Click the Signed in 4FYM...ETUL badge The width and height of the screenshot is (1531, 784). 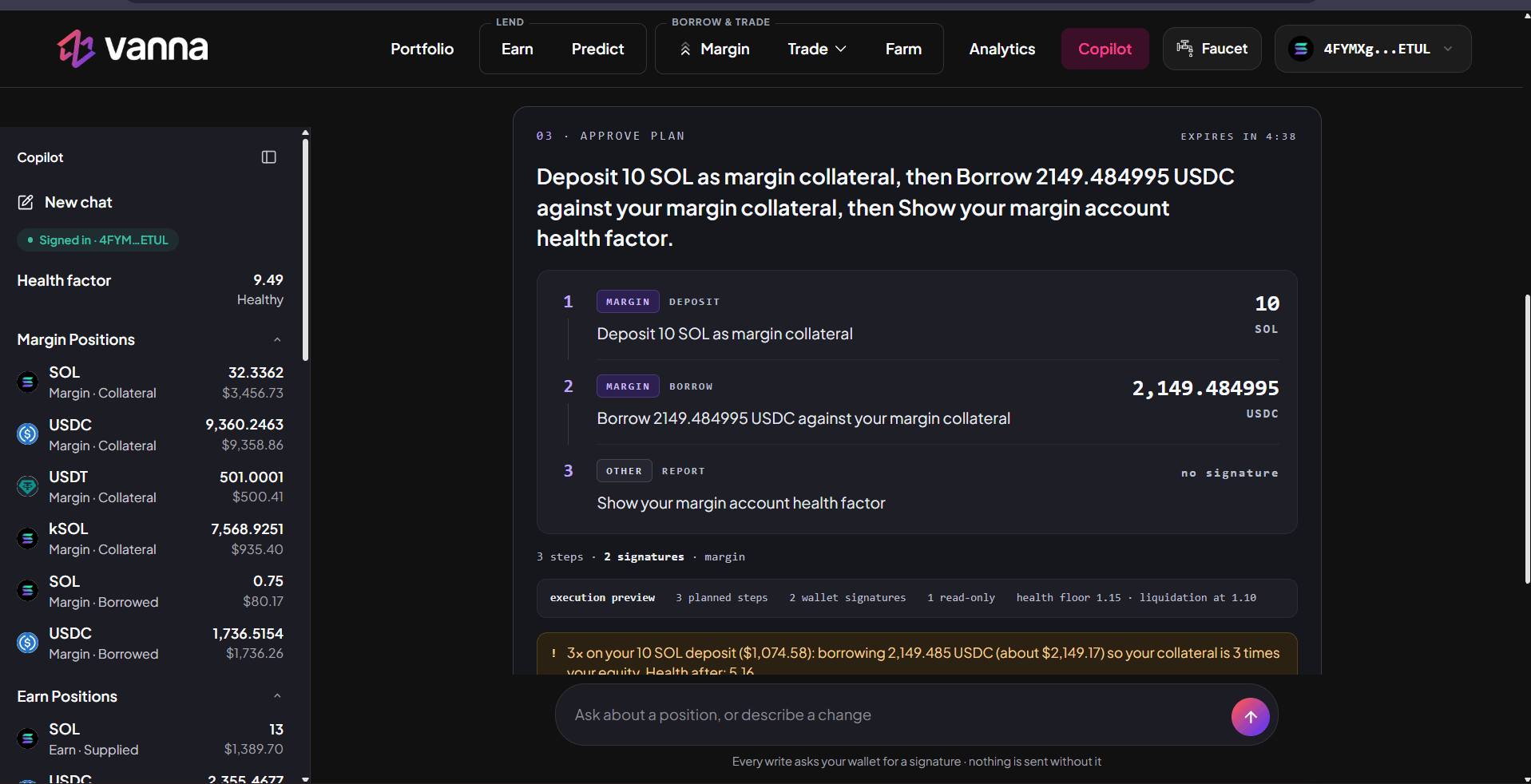(x=97, y=240)
